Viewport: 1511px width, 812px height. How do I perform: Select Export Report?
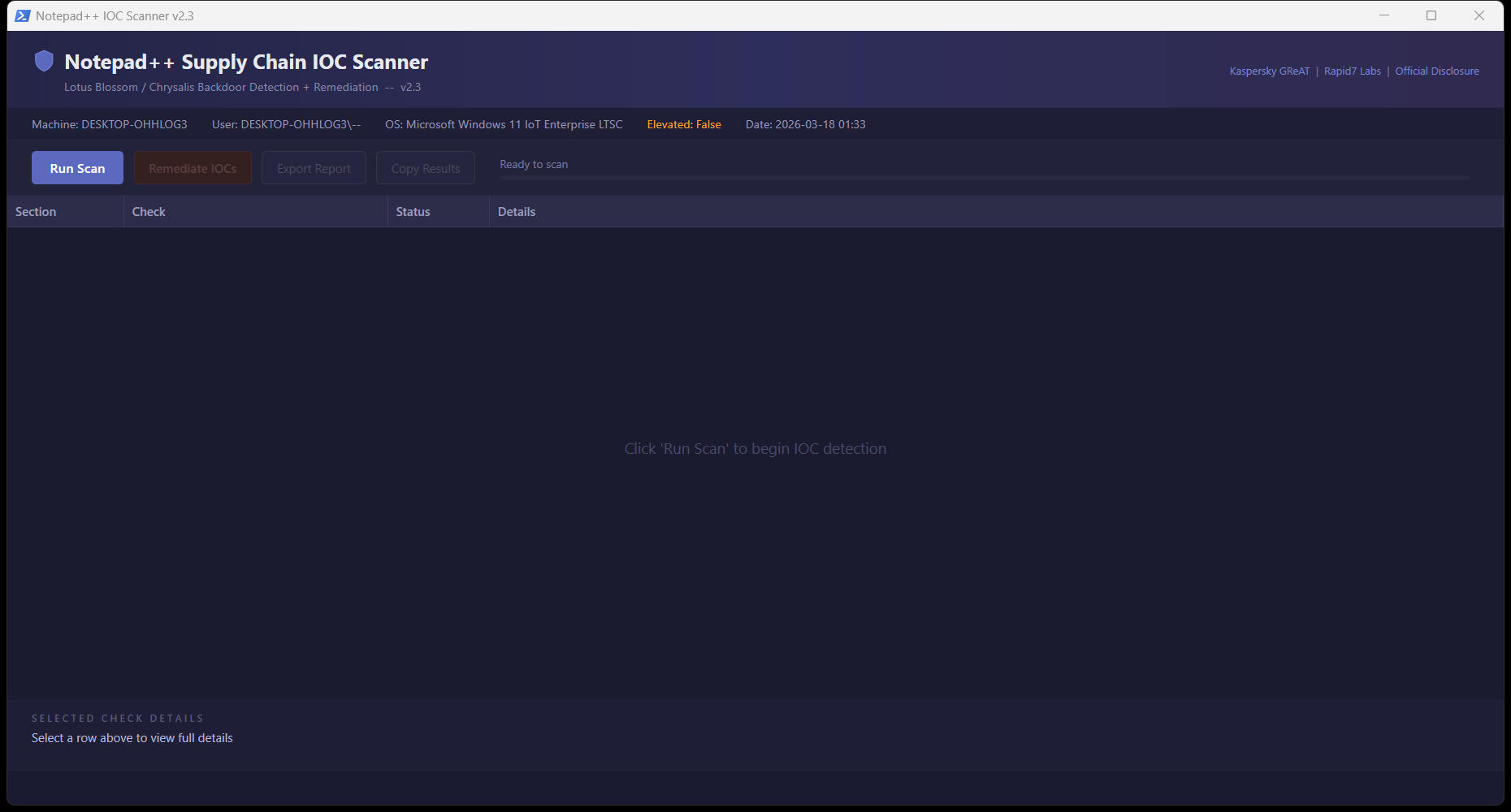point(314,167)
